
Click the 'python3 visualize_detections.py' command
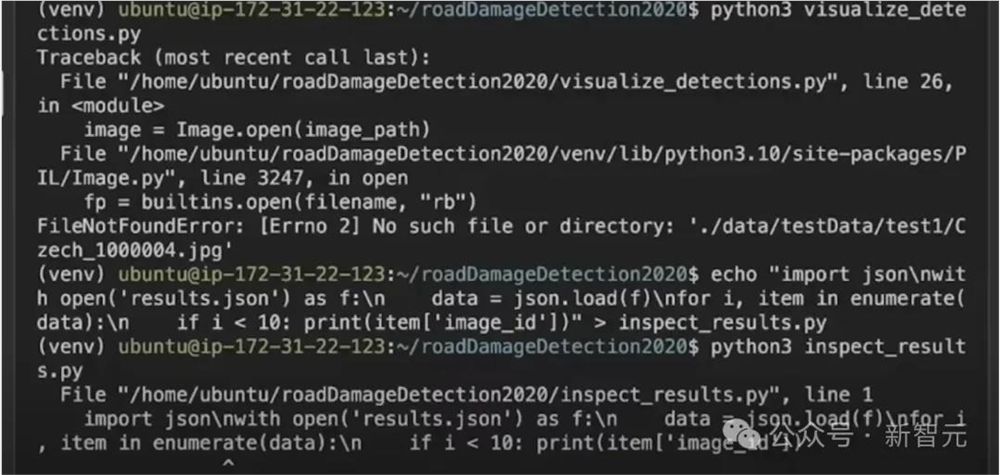[838, 11]
